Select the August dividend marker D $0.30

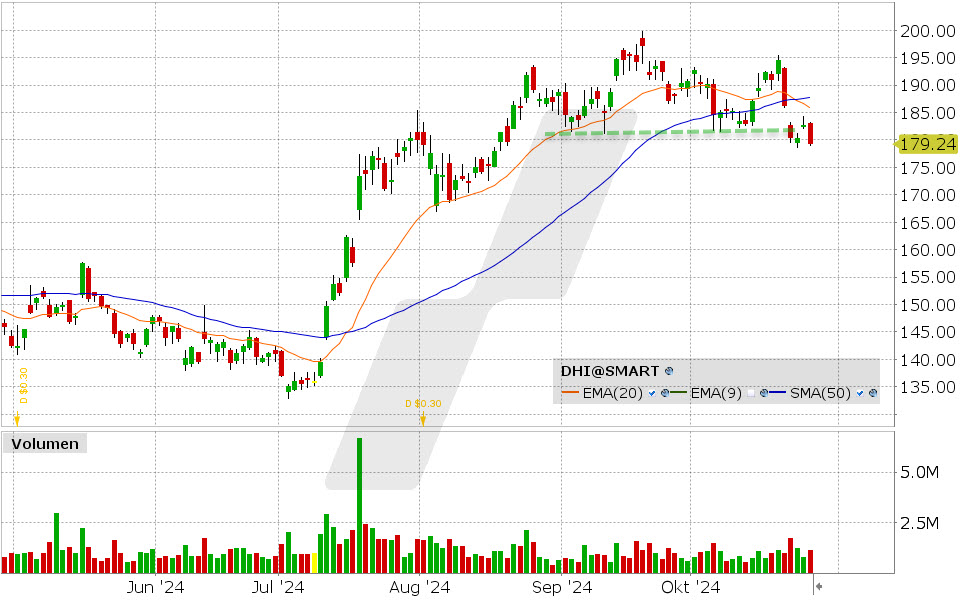[423, 404]
